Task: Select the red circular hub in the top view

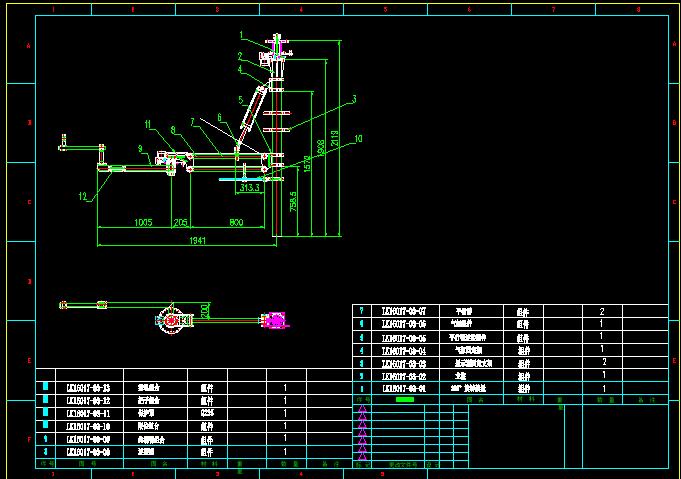Action: 171,321
